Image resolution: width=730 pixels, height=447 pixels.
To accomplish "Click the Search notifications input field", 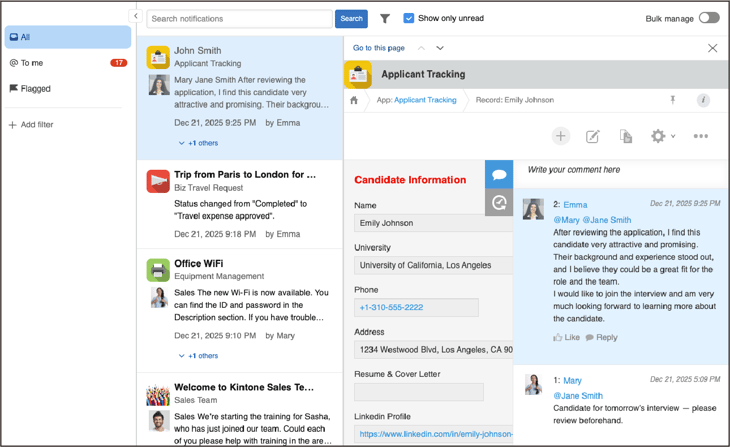I will pyautogui.click(x=240, y=19).
